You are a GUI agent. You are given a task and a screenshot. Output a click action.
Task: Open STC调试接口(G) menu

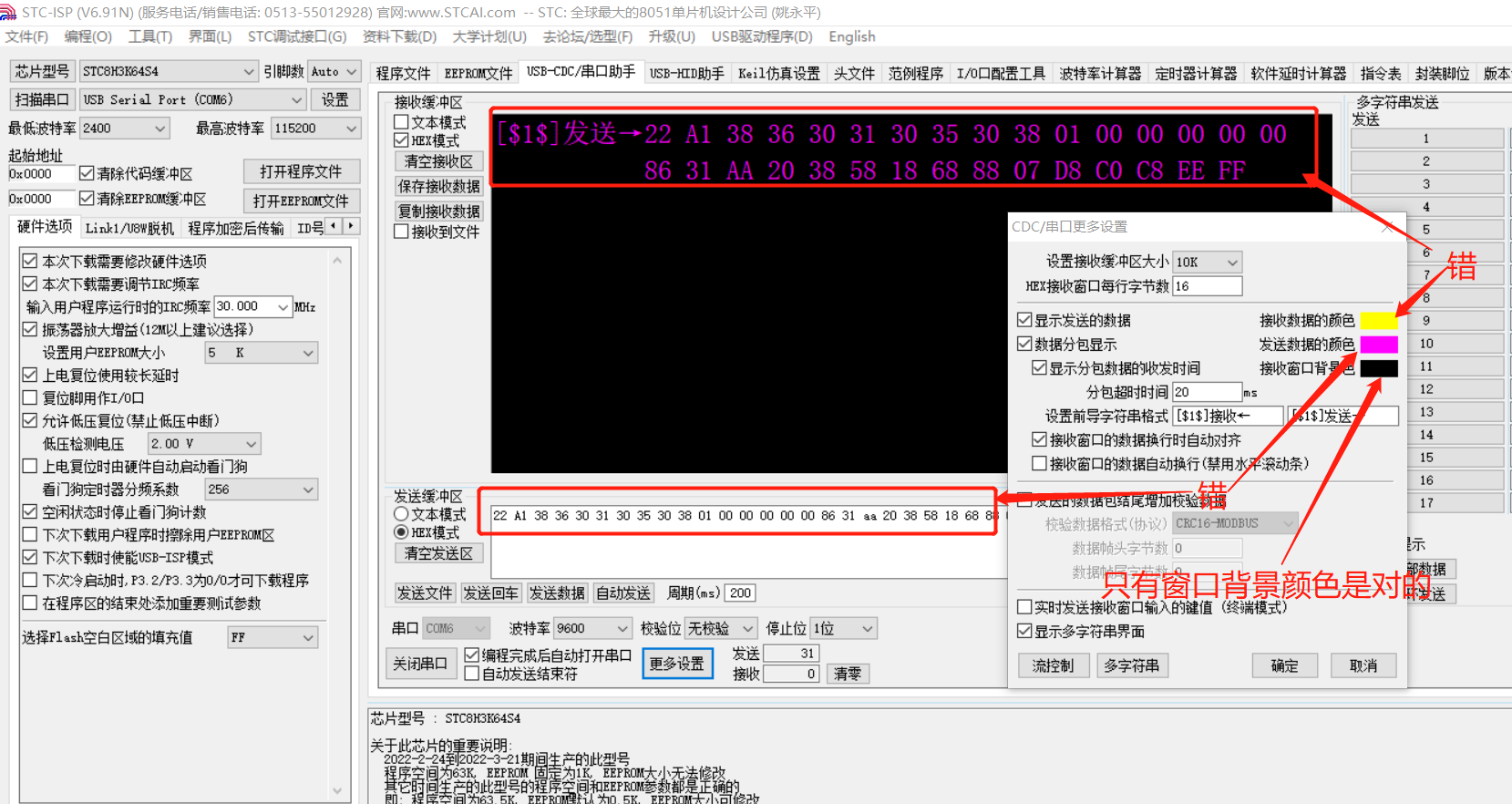(x=297, y=36)
